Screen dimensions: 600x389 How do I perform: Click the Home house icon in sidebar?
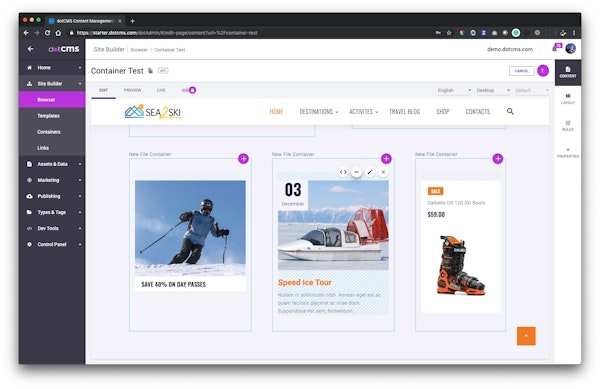(29, 68)
